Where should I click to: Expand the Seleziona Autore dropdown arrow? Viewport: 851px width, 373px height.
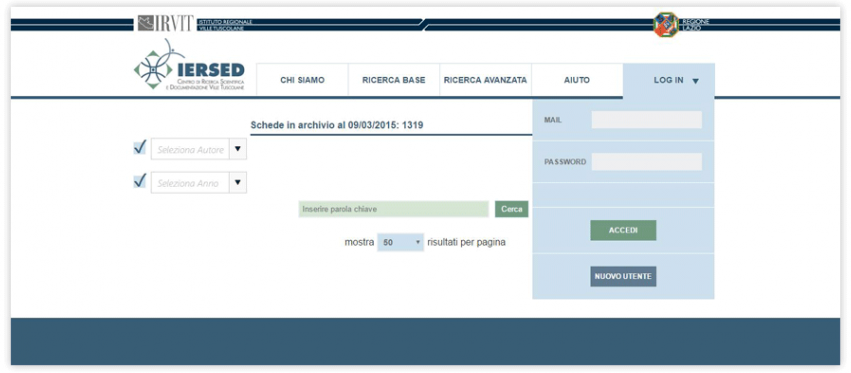coord(238,149)
